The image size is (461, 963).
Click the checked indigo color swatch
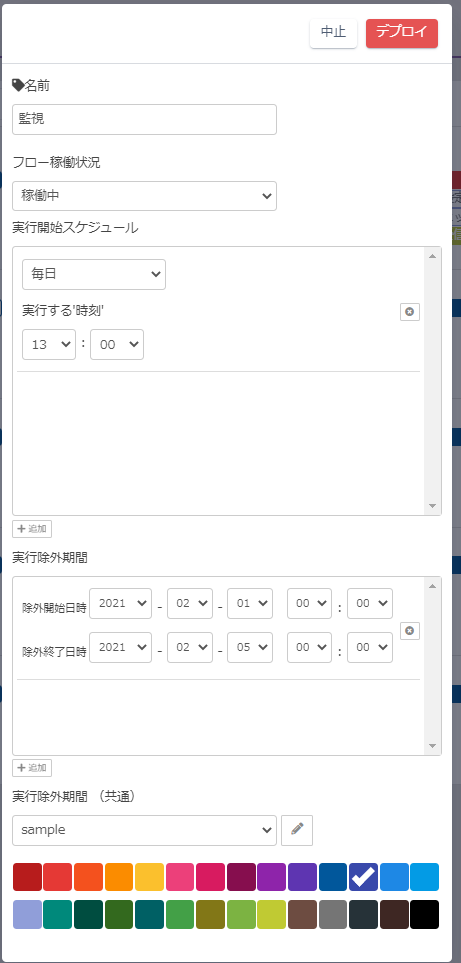tap(363, 877)
